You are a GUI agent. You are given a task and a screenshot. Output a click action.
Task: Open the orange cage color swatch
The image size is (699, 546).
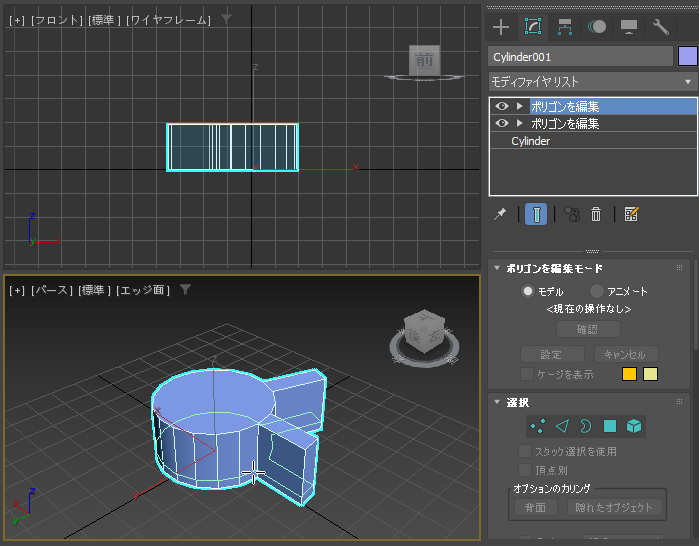click(629, 374)
